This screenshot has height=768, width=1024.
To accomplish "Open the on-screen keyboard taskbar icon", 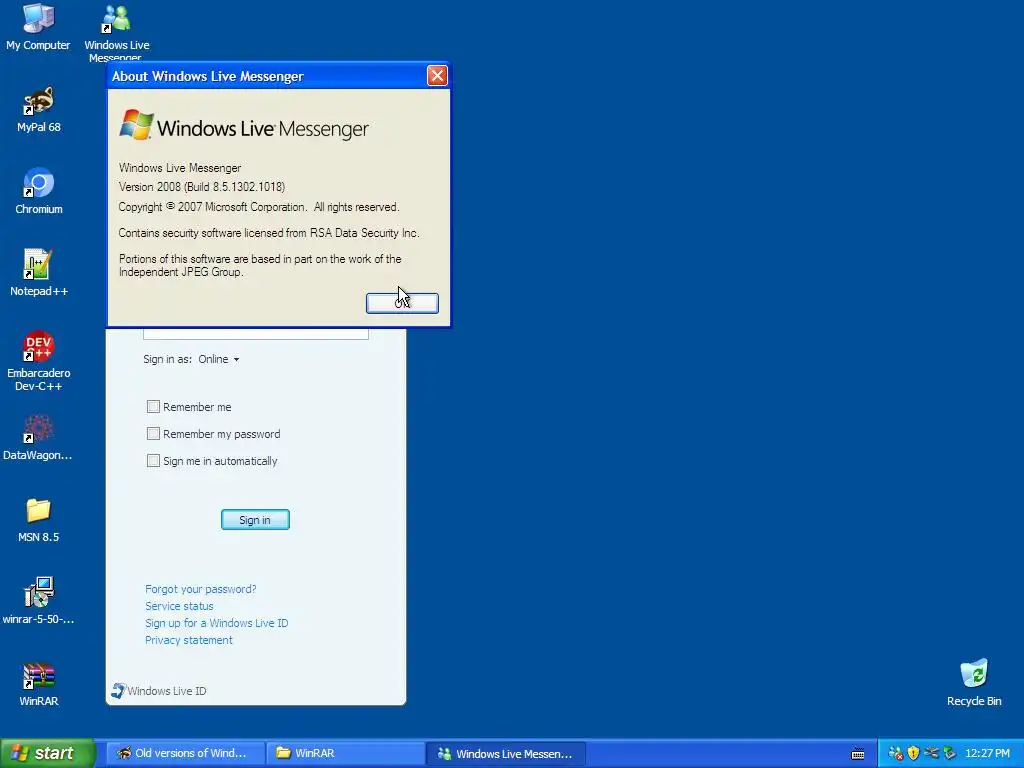I will tap(858, 754).
